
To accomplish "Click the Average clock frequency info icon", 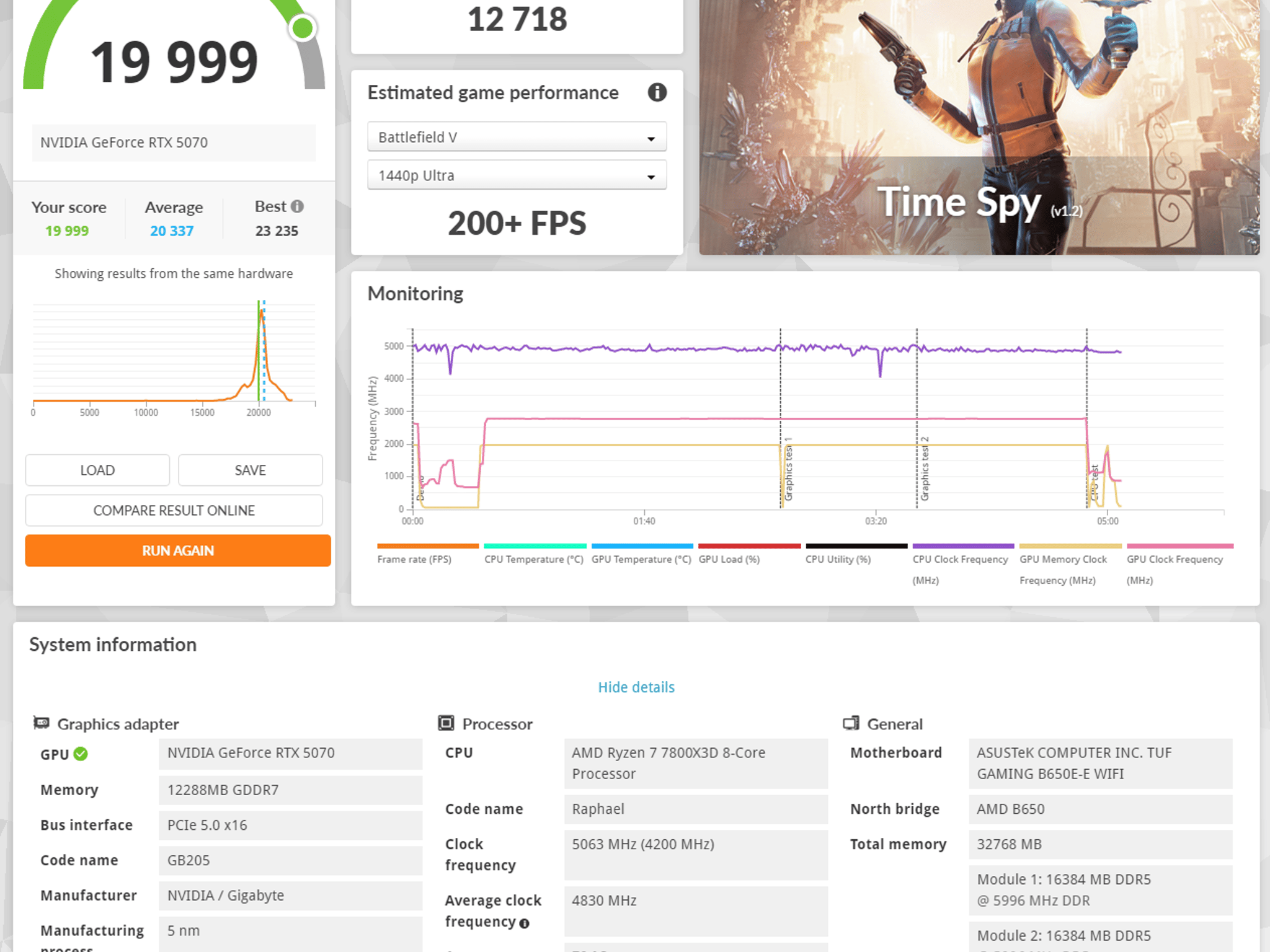I will [524, 923].
